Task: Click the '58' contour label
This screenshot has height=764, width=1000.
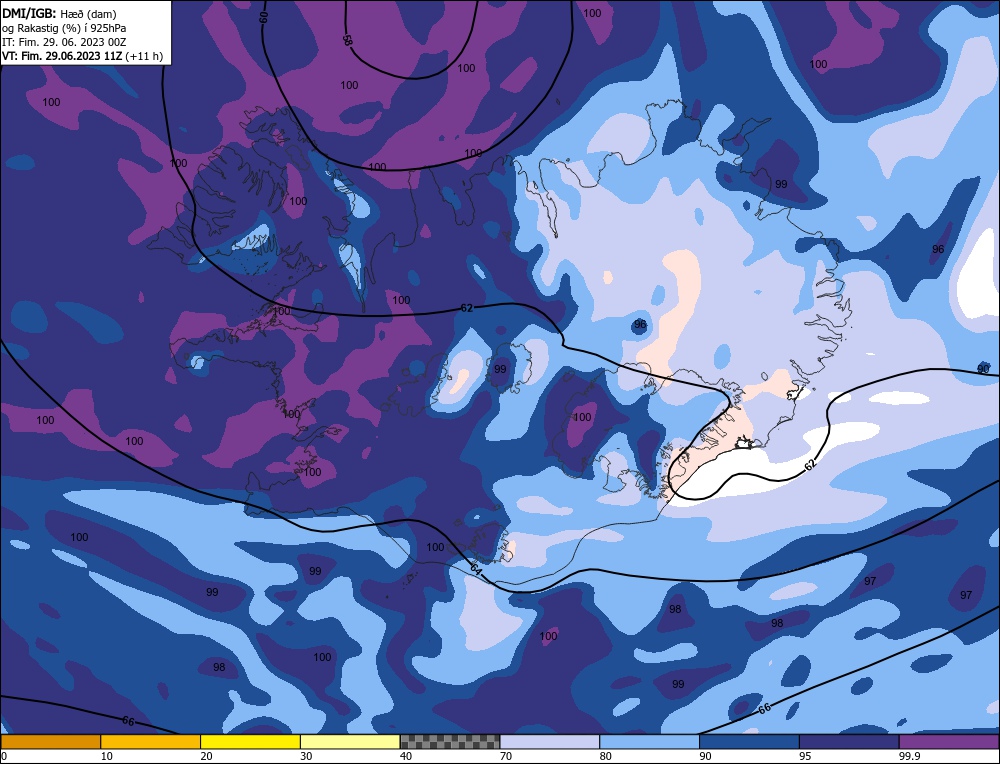Action: pos(347,40)
